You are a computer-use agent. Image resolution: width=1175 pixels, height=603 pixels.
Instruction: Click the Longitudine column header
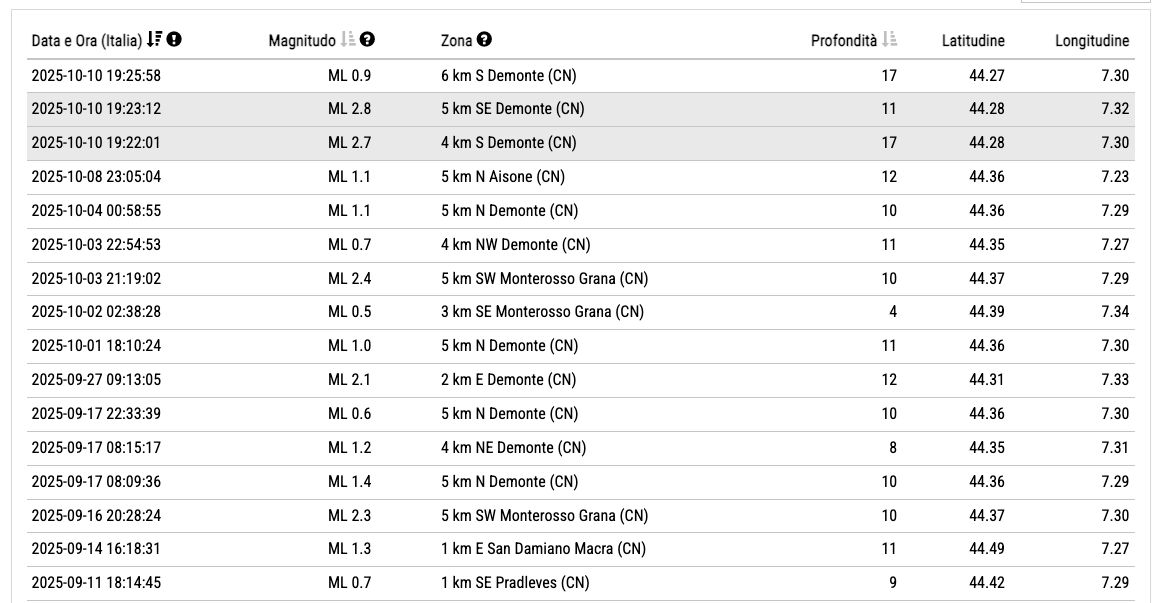tap(1092, 41)
